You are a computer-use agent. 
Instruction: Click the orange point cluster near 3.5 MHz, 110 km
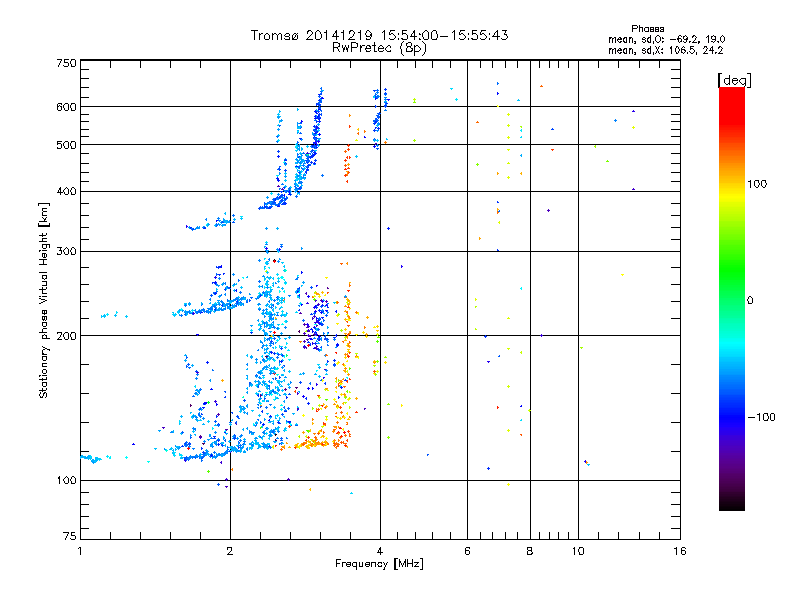341,440
